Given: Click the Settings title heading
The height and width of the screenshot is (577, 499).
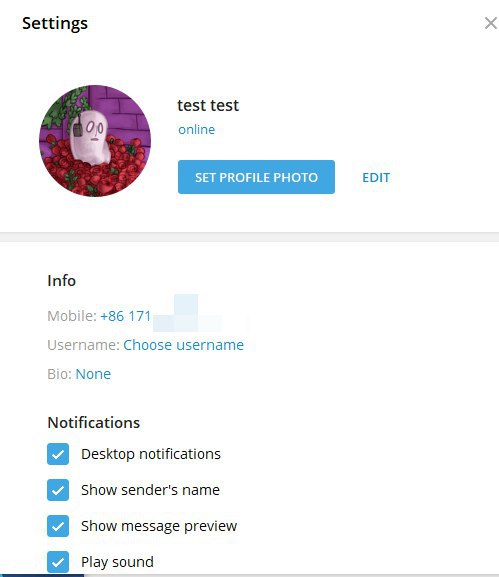Looking at the screenshot, I should [x=55, y=24].
